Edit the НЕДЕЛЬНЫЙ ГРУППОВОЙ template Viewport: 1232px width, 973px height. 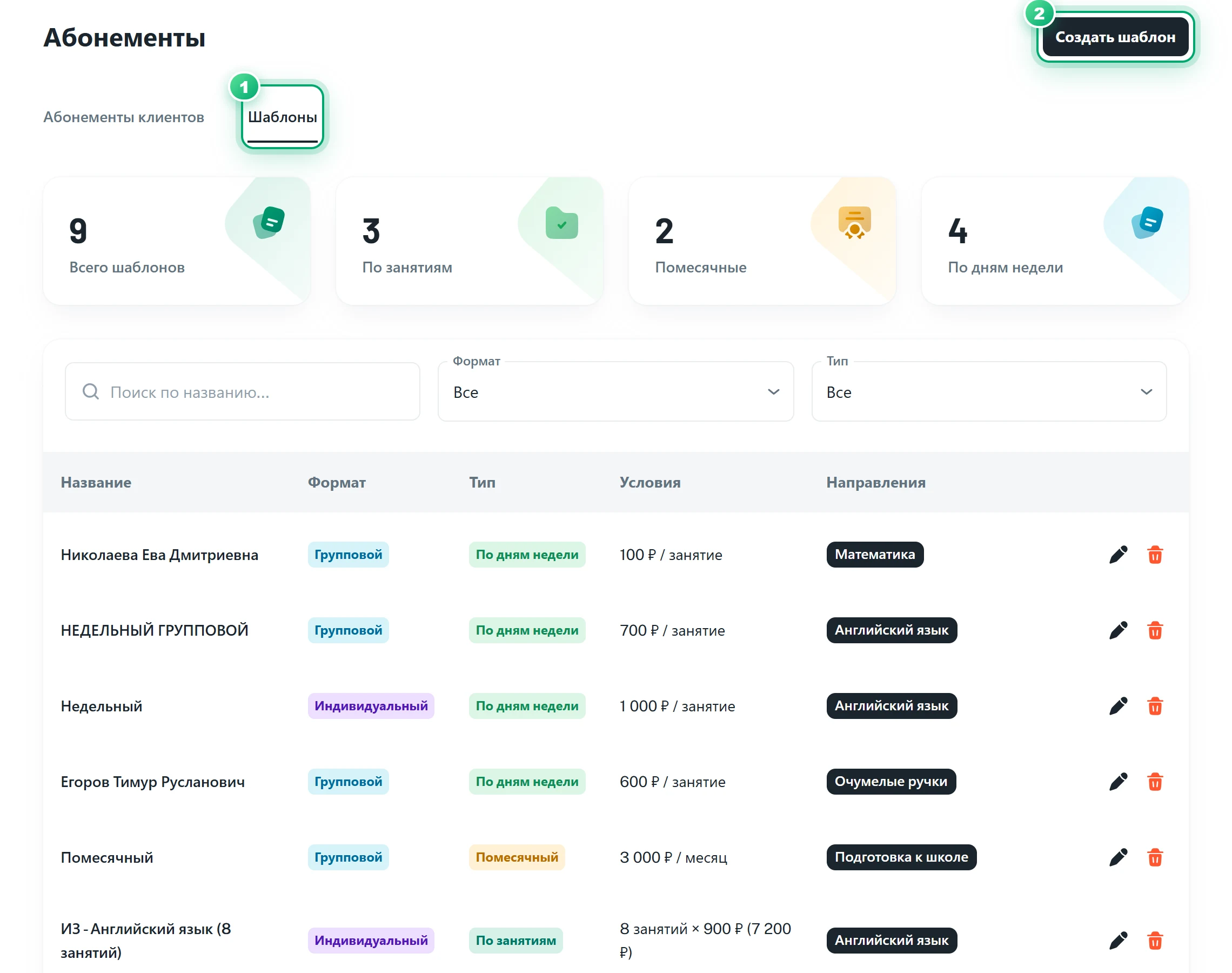point(1118,631)
